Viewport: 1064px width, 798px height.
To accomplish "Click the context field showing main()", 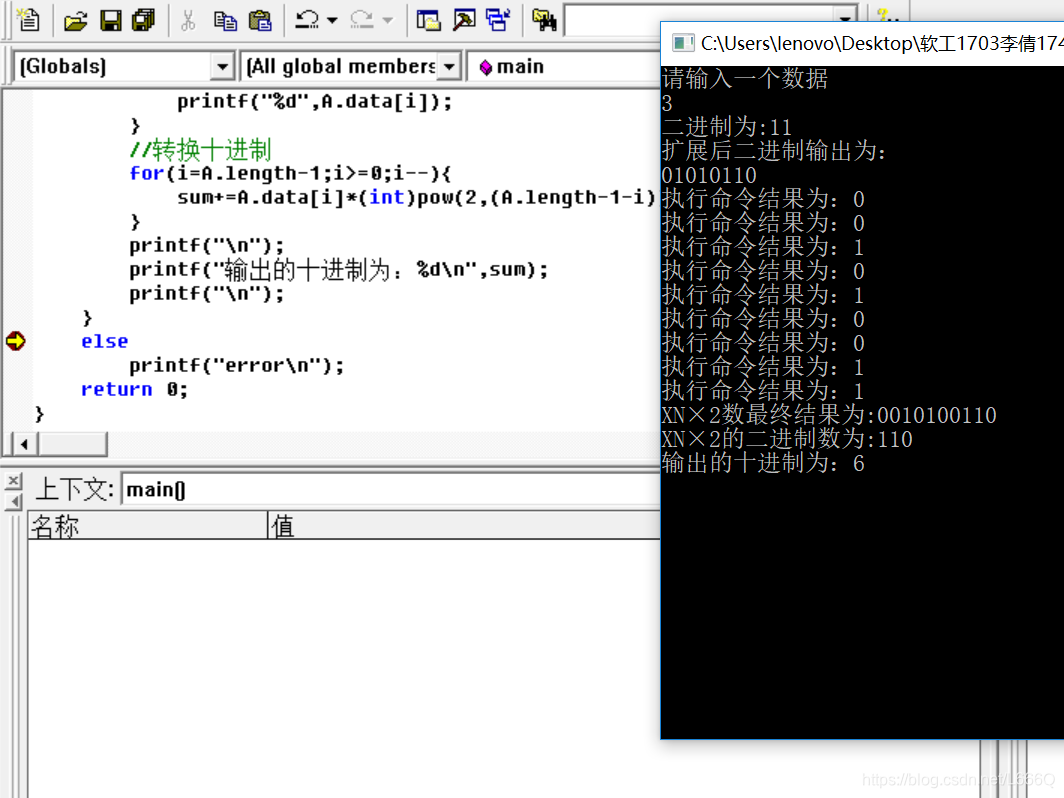I will click(391, 489).
